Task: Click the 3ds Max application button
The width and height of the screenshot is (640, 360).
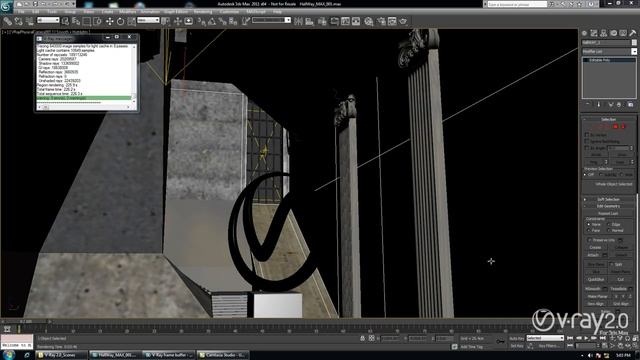Action: [x=6, y=6]
